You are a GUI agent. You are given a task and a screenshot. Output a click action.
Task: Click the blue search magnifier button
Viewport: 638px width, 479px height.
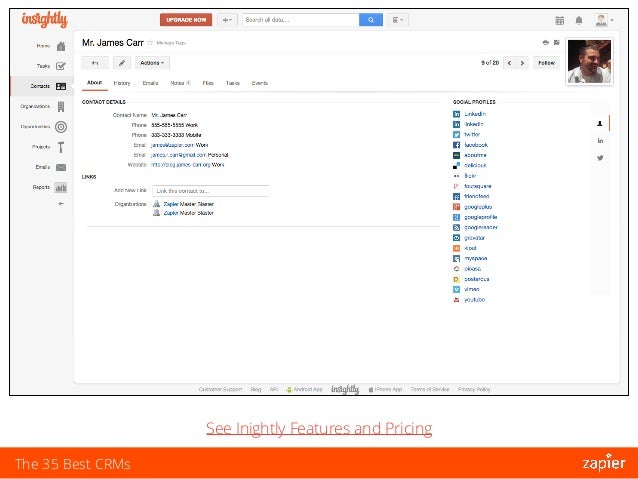(371, 20)
